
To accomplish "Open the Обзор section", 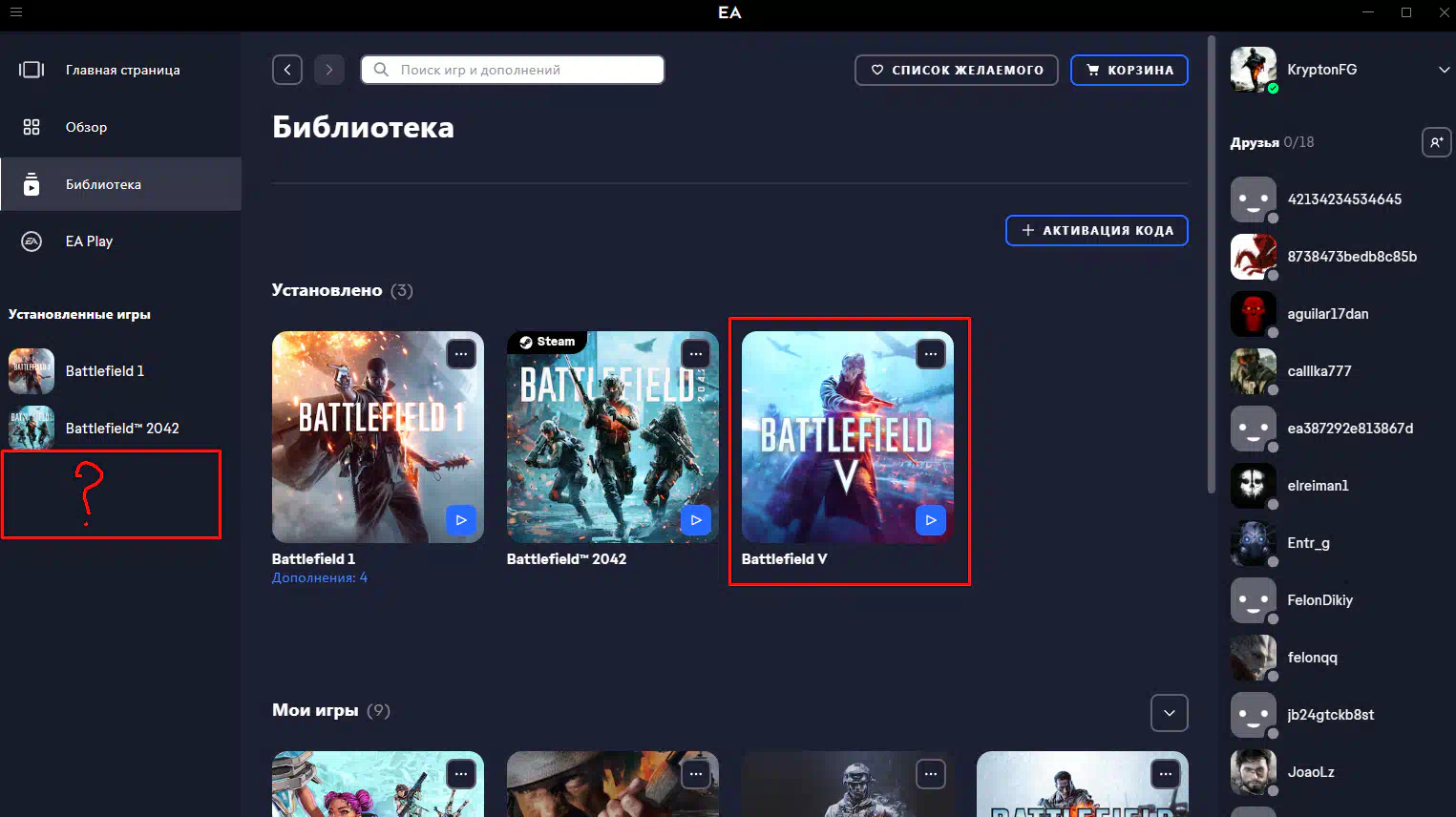I will click(x=120, y=127).
